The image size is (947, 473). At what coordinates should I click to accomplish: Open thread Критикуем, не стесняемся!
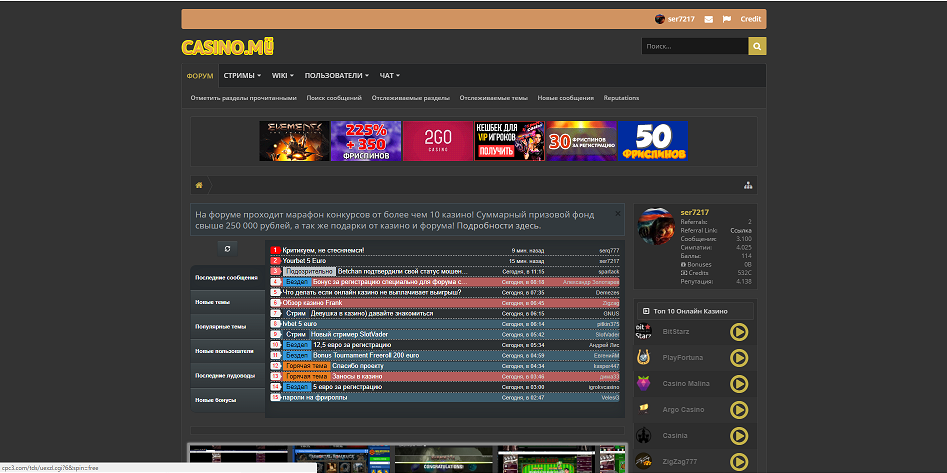point(323,250)
